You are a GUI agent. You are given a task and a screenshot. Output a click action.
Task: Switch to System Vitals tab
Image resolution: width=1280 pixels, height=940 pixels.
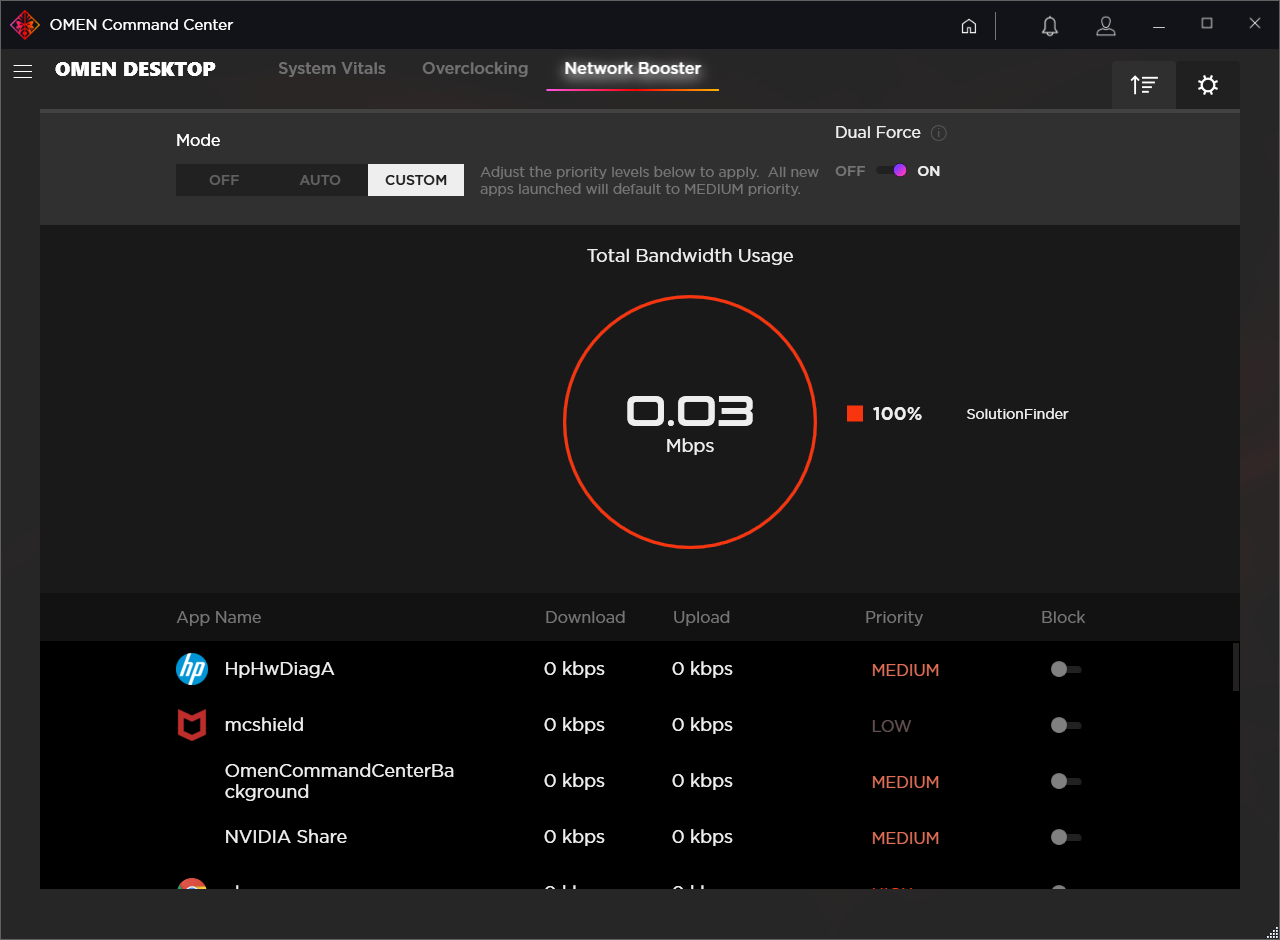pyautogui.click(x=332, y=69)
